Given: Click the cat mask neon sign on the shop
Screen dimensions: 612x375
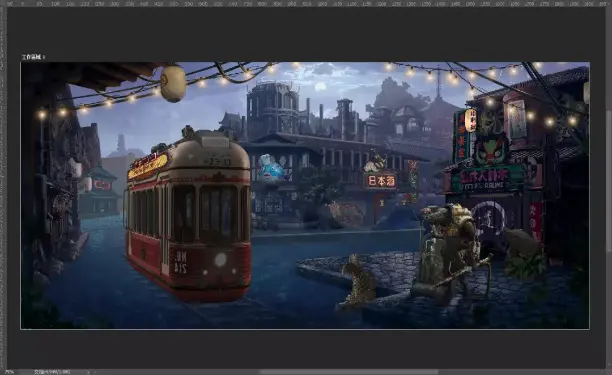Looking at the screenshot, I should pos(491,149).
